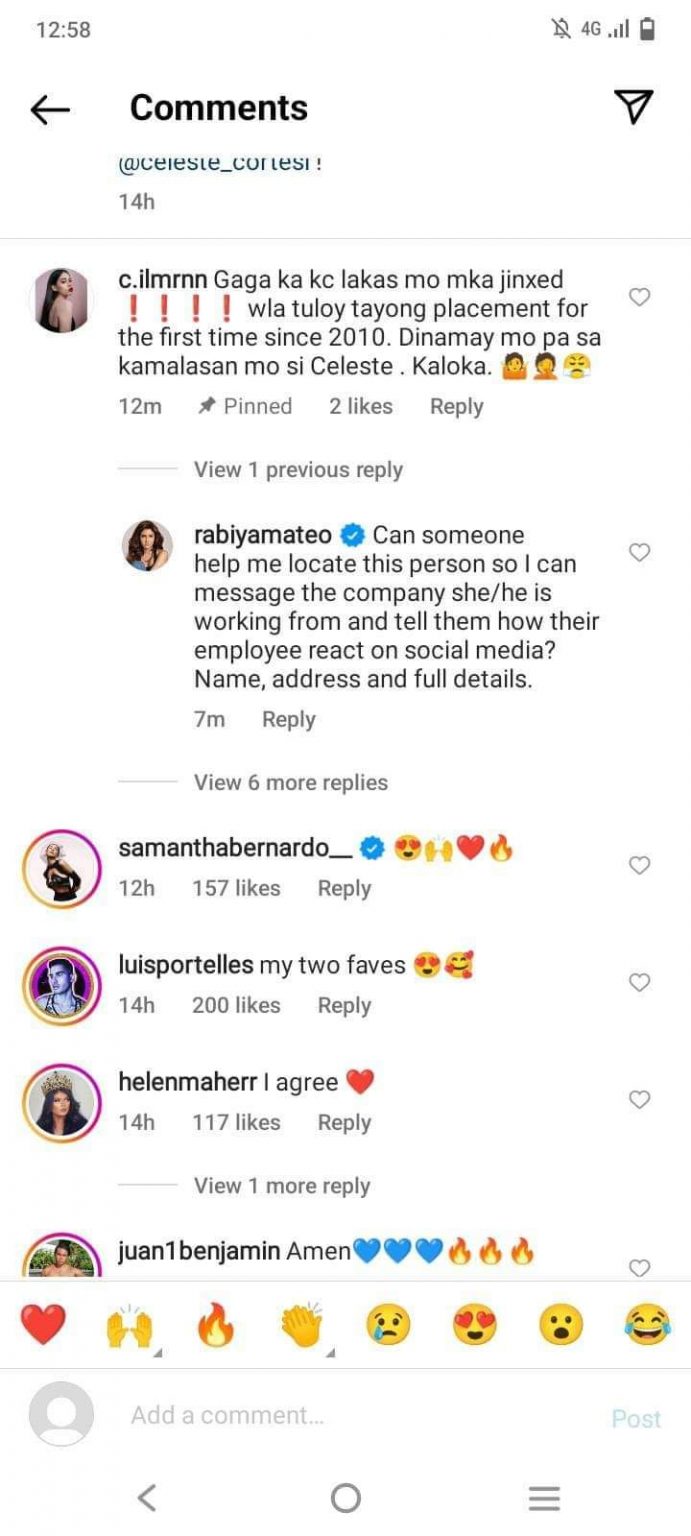Reply to helenmaherr's comment
691x1536 pixels.
tap(344, 1122)
